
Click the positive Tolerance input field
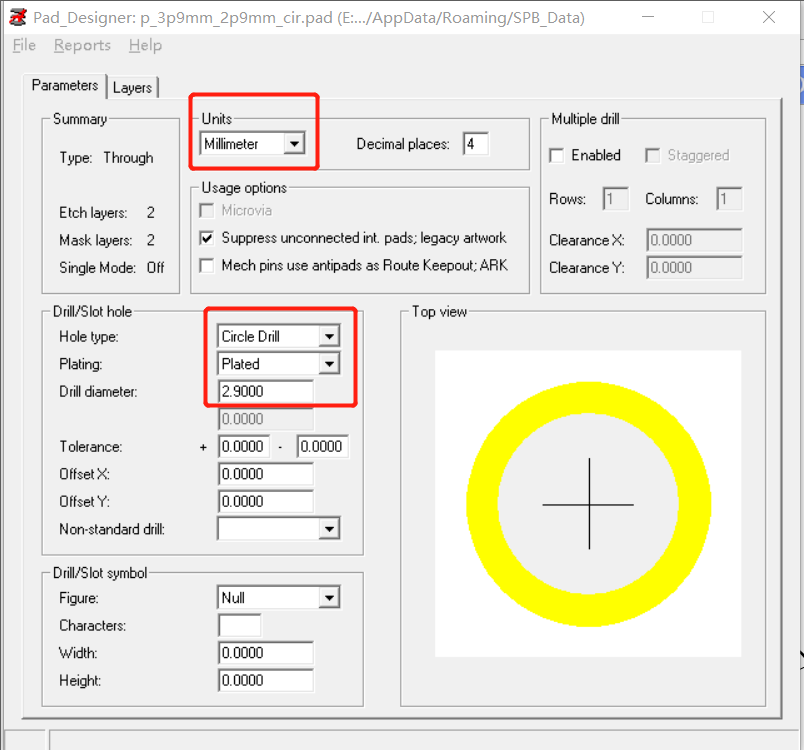click(244, 447)
